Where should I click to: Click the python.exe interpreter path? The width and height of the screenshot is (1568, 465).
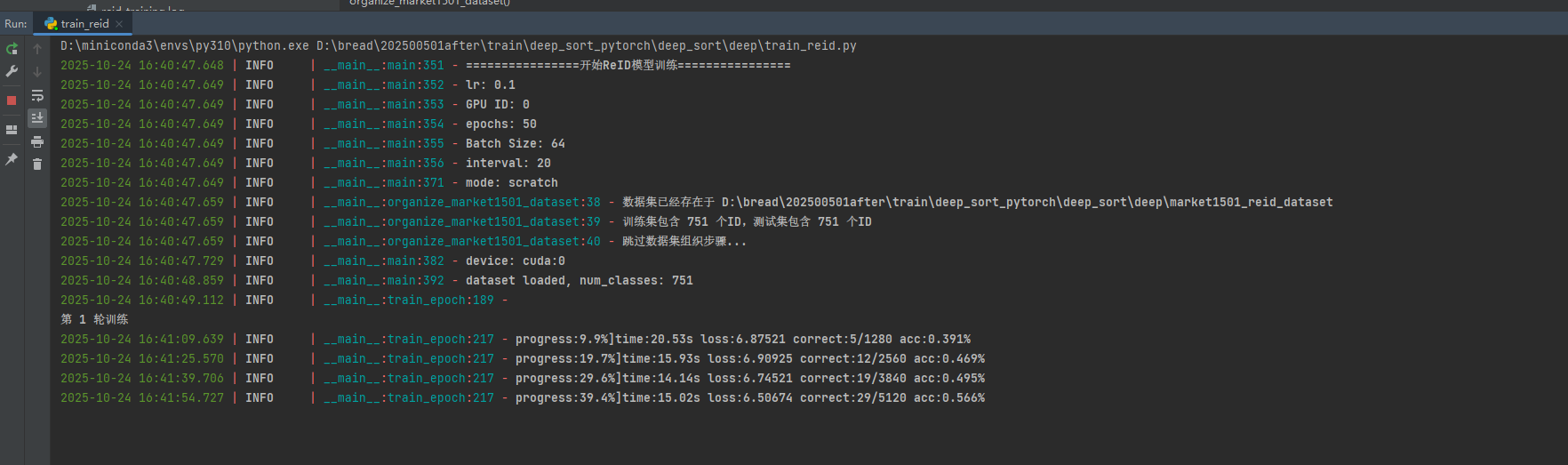click(x=185, y=45)
